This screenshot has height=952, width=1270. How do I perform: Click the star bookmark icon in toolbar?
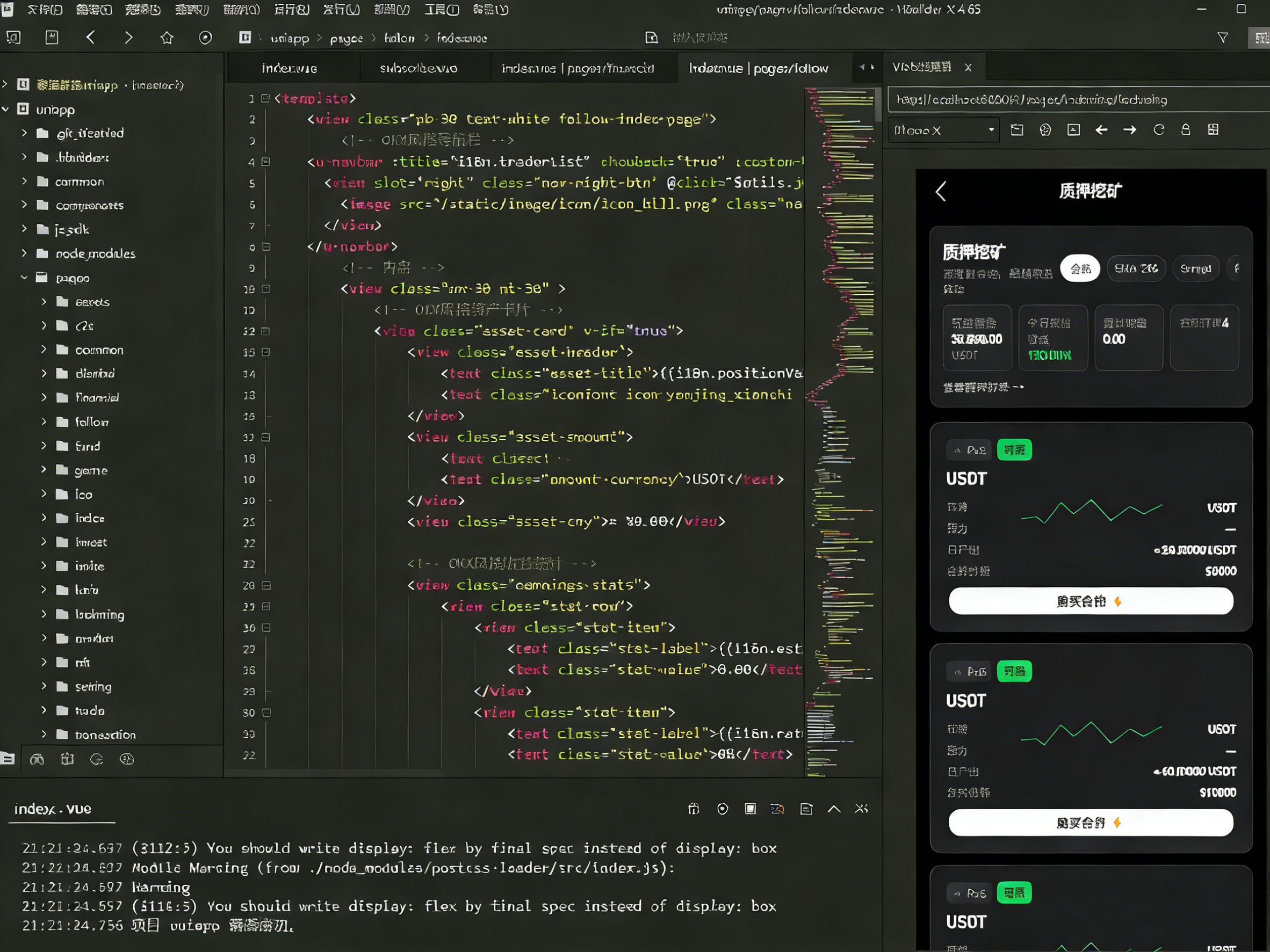167,38
